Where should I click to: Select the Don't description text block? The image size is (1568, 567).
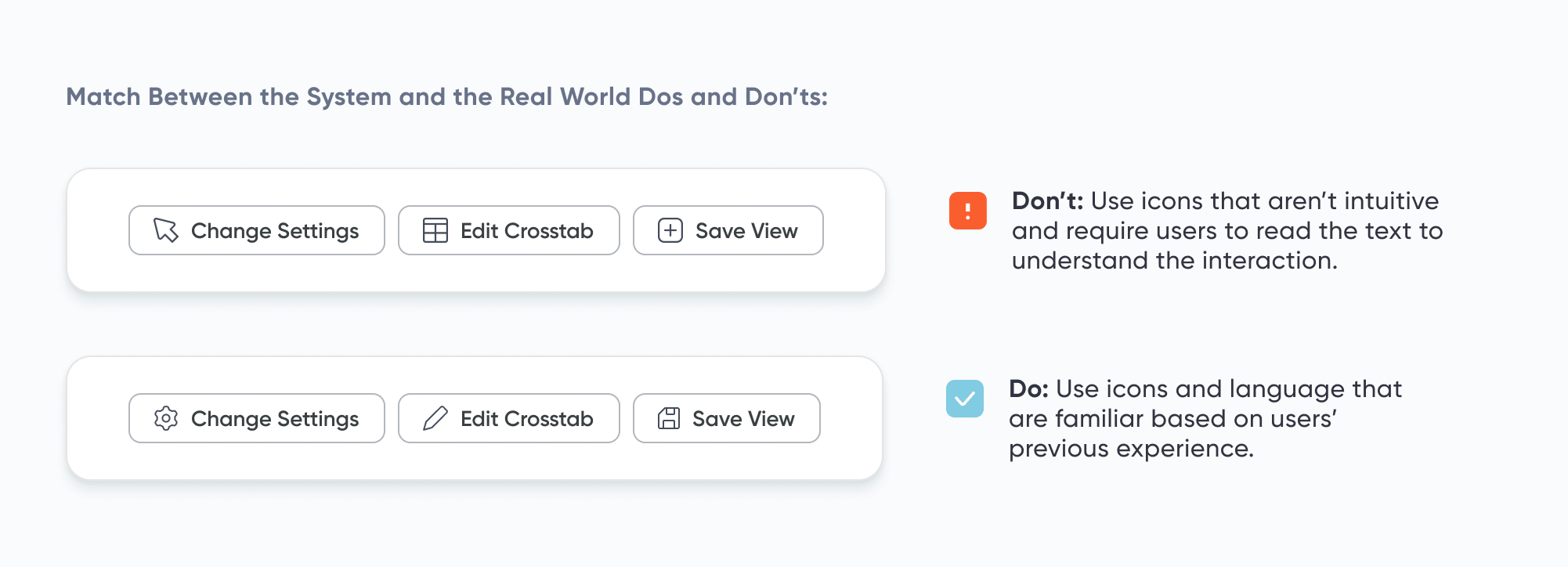(1227, 231)
